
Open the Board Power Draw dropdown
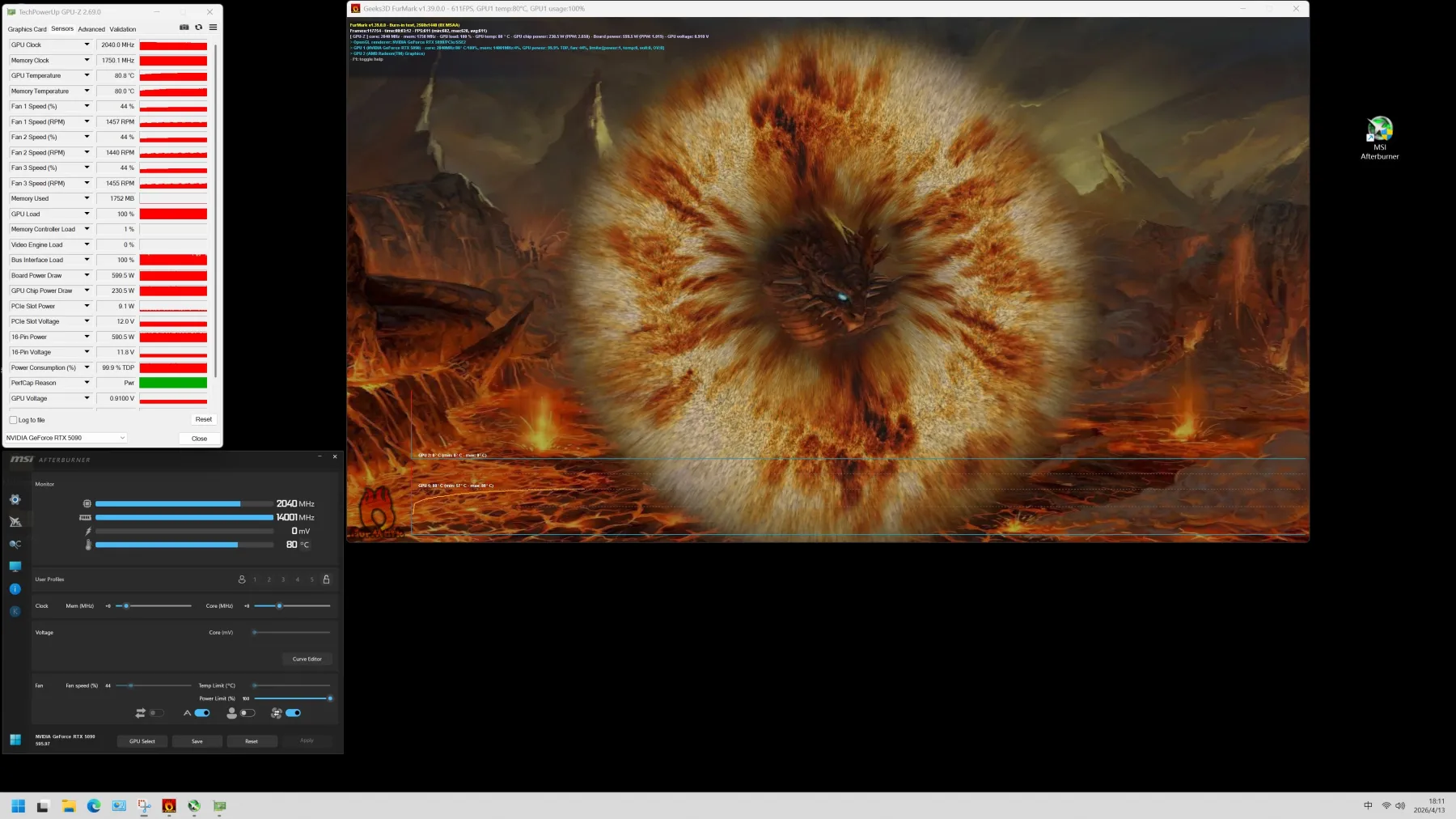[x=87, y=276]
